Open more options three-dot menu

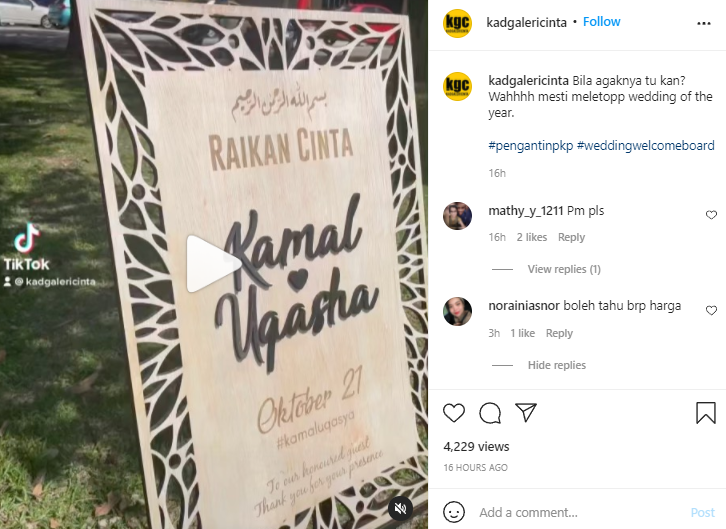pyautogui.click(x=704, y=23)
